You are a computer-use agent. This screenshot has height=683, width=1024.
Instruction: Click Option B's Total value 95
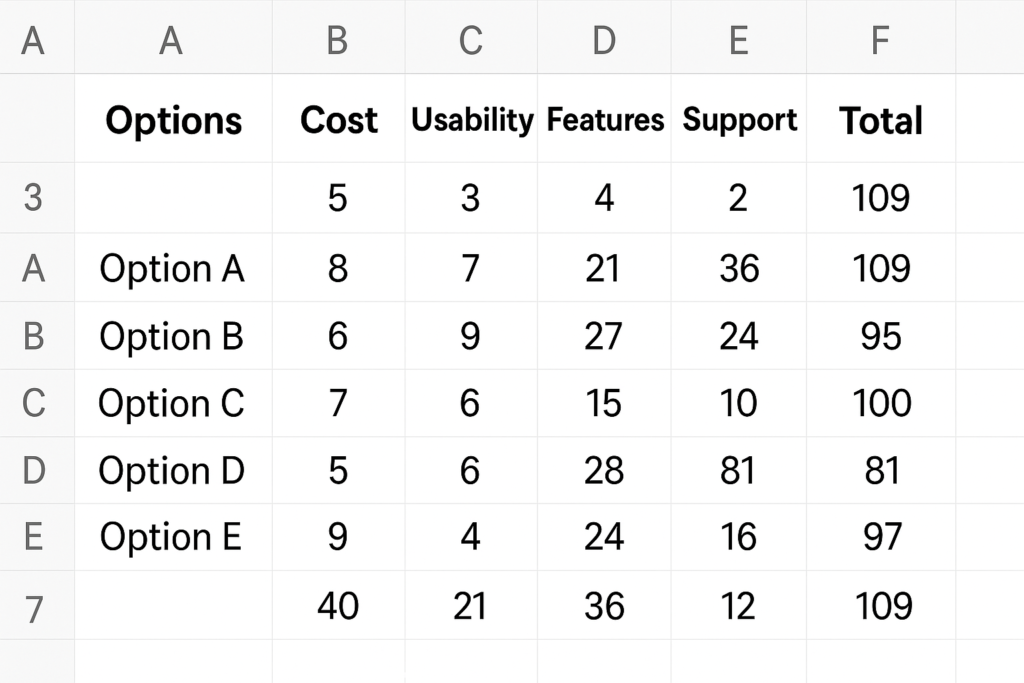[x=881, y=336]
